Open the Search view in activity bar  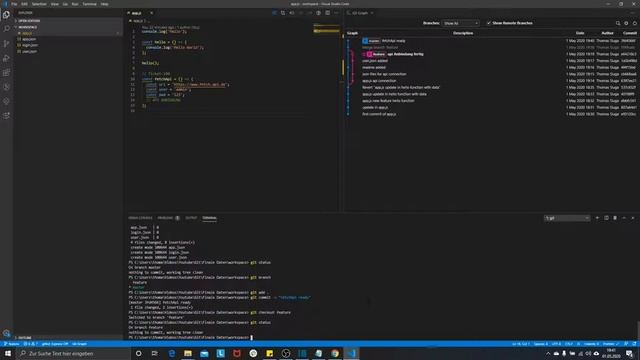click(x=6, y=29)
